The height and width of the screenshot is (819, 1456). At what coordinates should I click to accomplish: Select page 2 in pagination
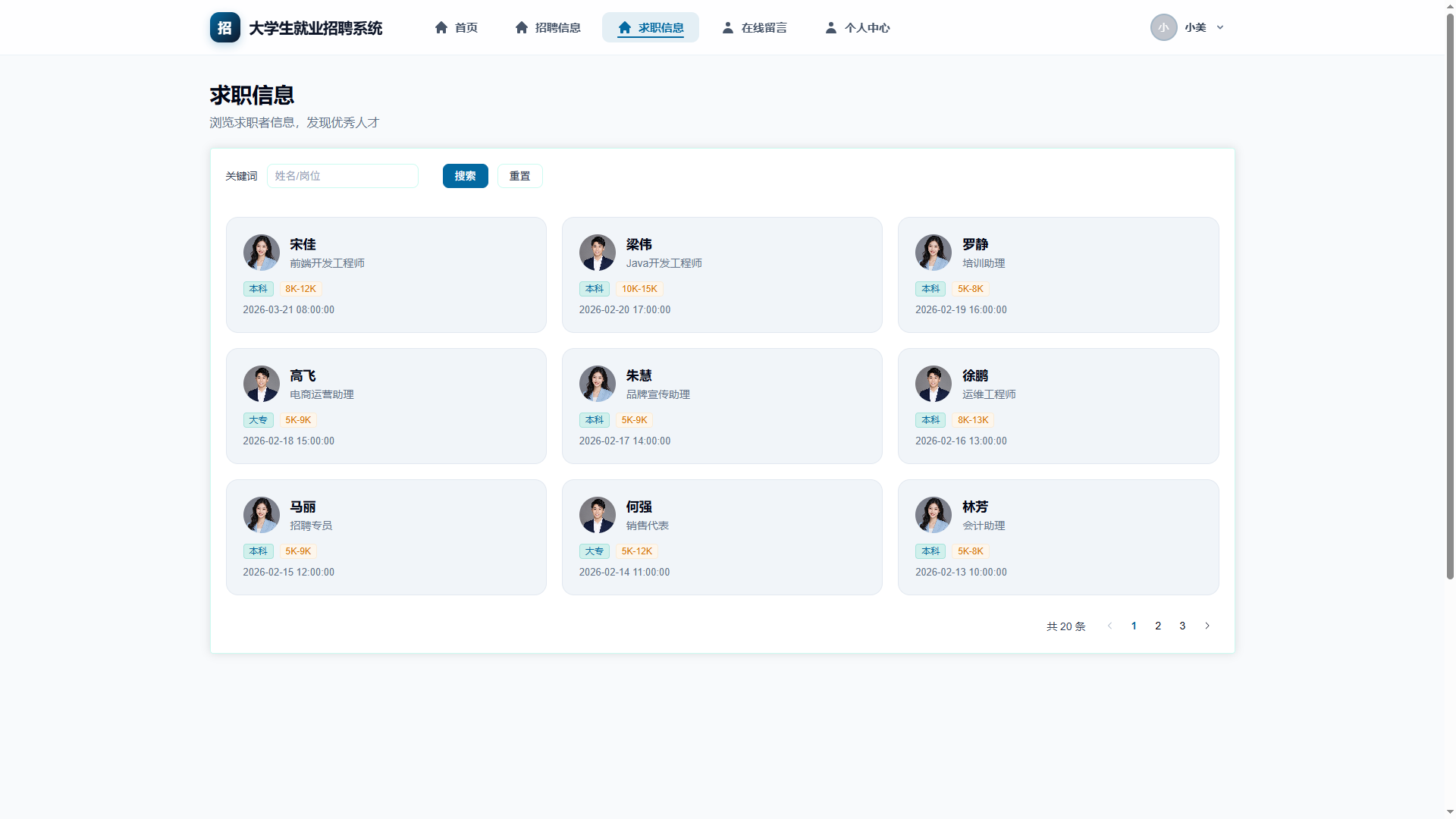1158,626
